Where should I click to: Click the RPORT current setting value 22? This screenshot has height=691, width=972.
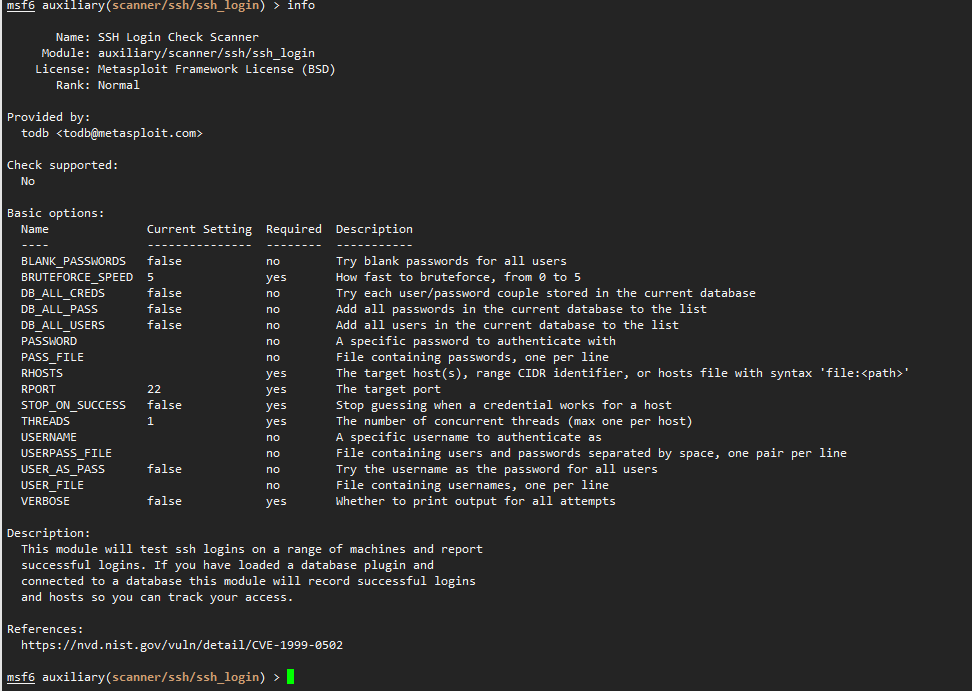pyautogui.click(x=154, y=389)
